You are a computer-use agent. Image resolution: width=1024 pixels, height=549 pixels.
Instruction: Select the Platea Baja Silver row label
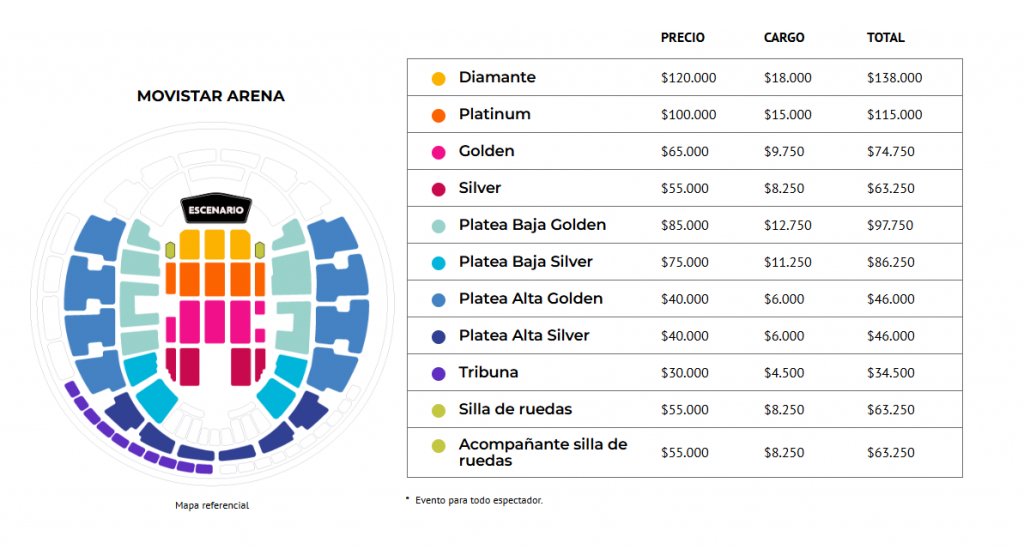coord(526,261)
